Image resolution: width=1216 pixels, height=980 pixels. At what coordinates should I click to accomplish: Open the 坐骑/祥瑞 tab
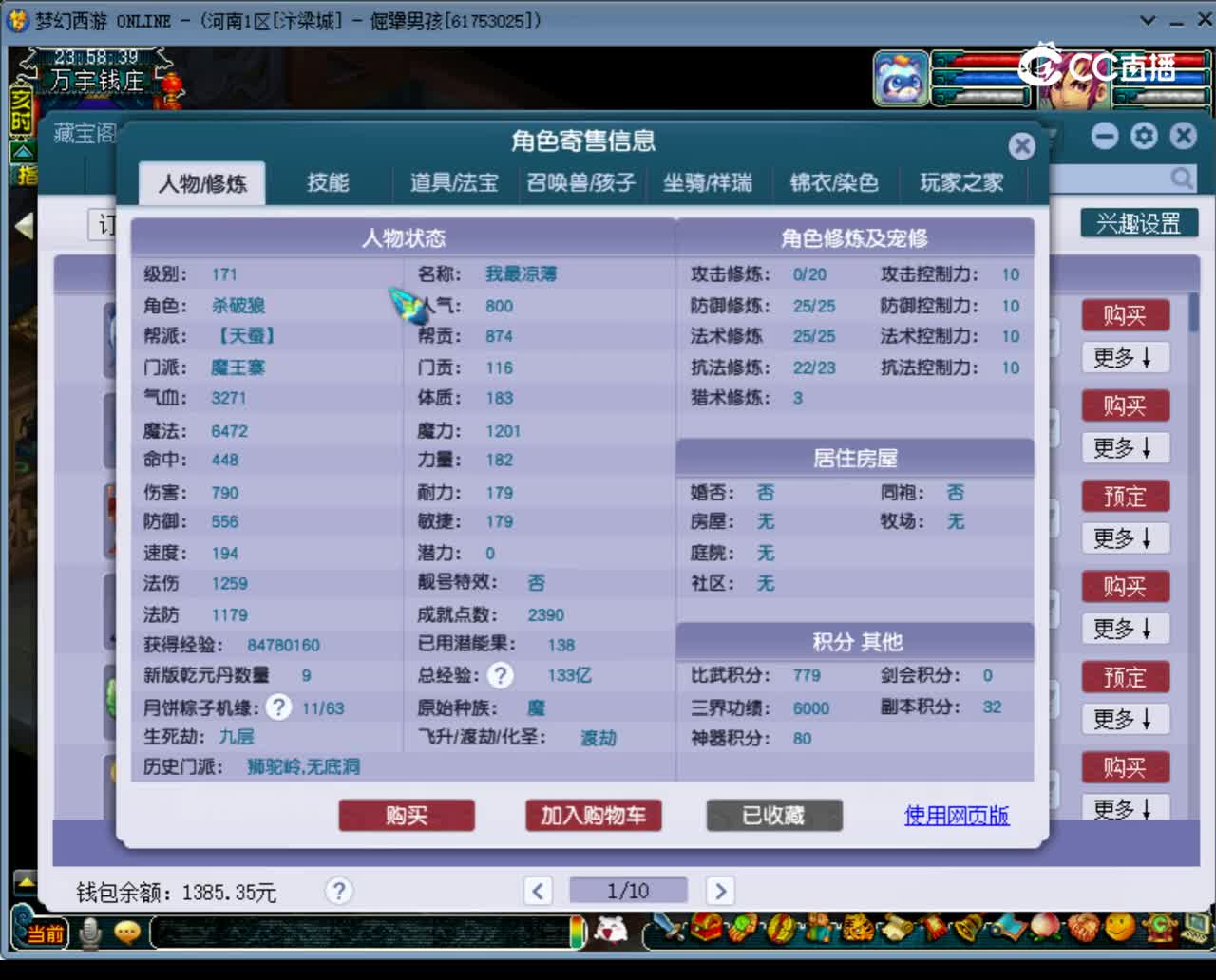[707, 182]
